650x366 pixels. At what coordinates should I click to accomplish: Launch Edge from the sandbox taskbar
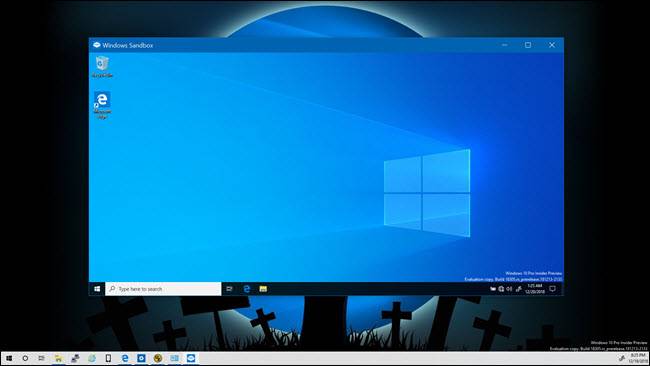247,289
